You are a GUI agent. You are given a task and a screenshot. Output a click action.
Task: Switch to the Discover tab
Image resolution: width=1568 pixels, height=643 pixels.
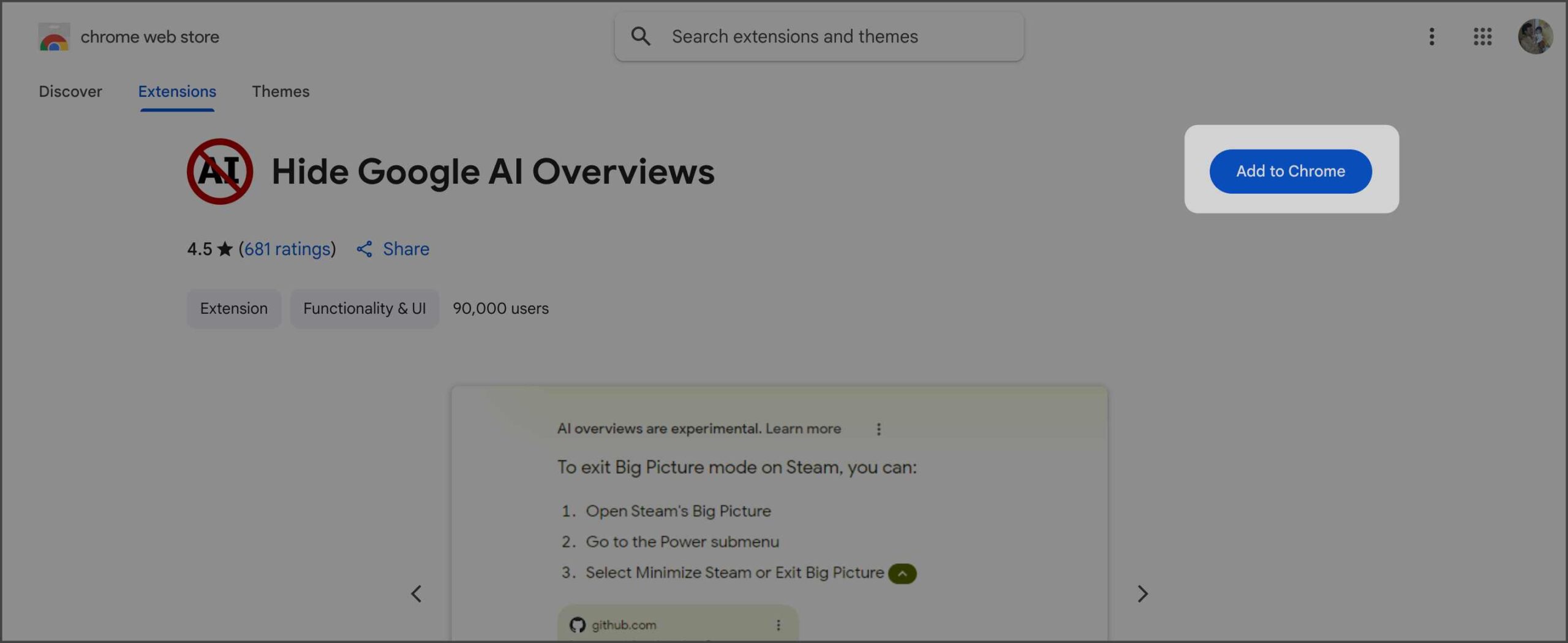(70, 91)
